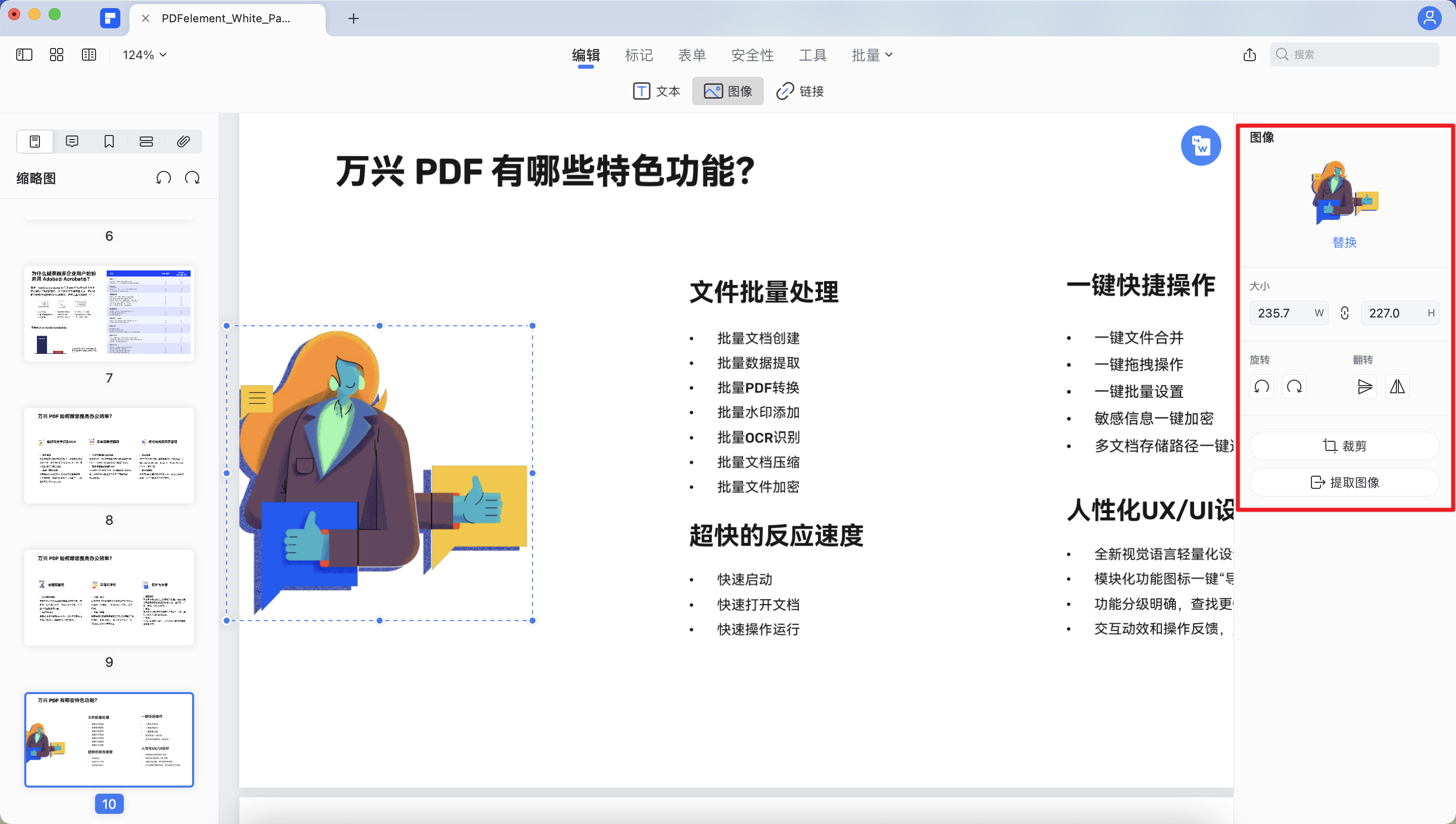Click the share/export icon in the top bar

1249,54
